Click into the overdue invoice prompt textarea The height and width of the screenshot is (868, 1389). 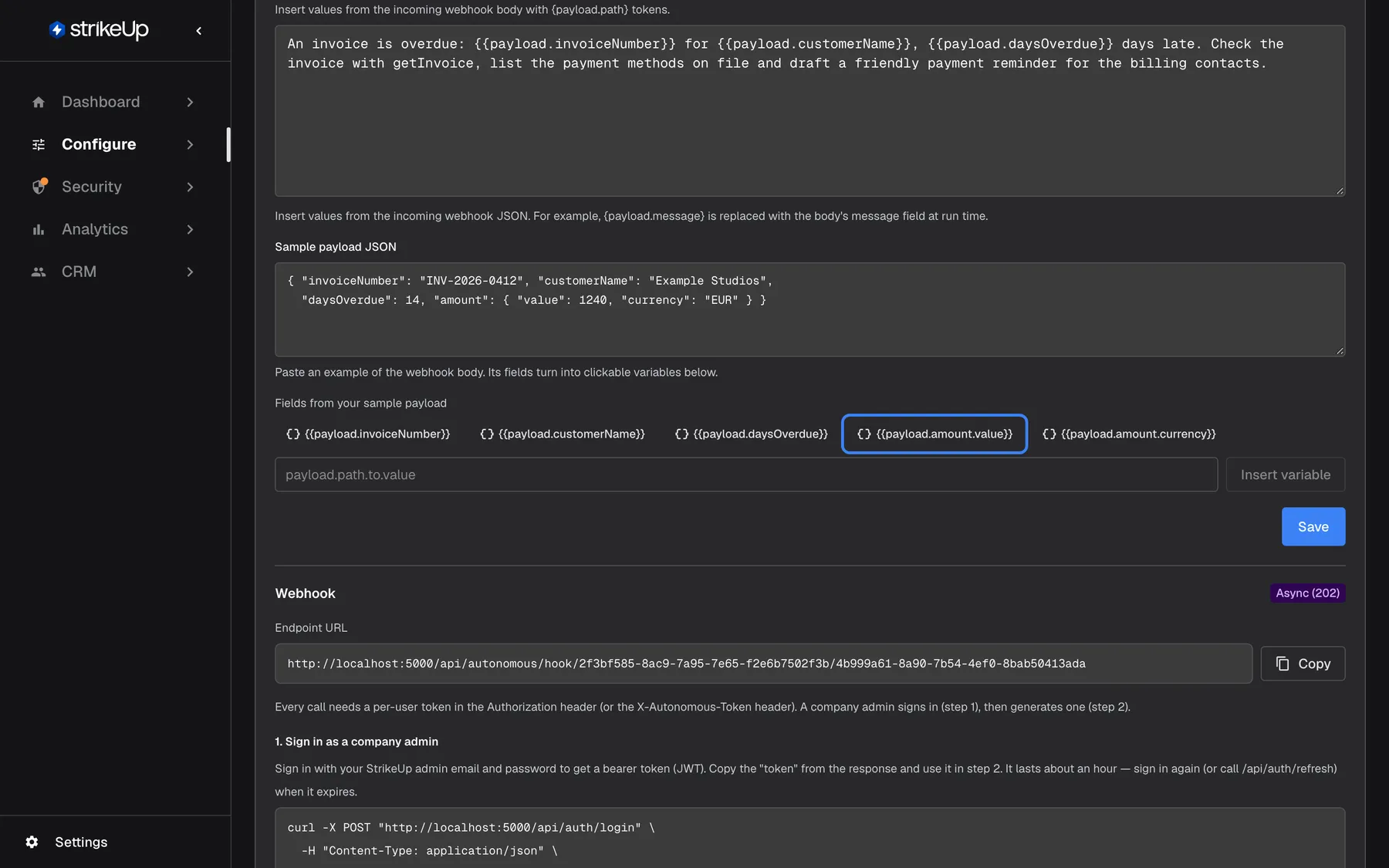click(809, 110)
